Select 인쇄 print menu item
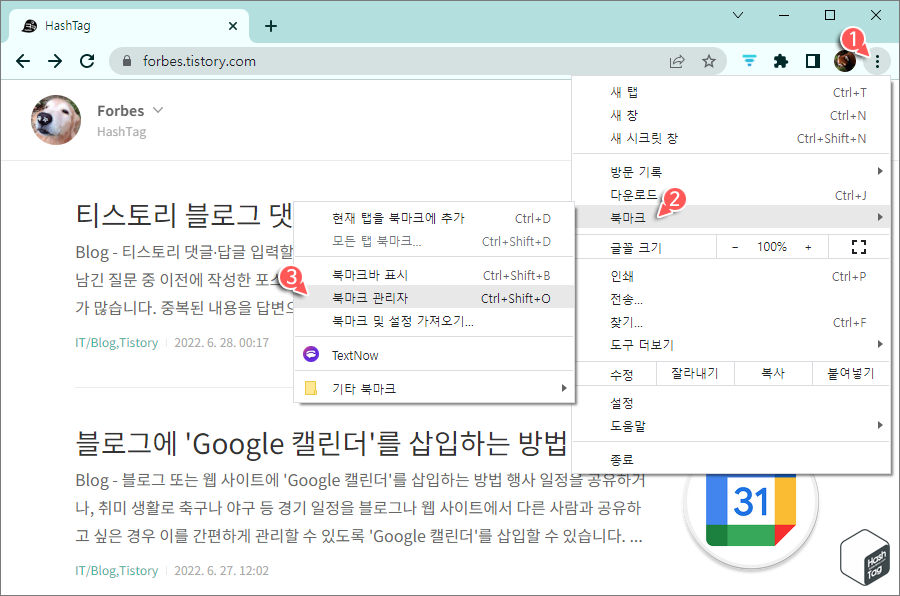The image size is (900, 596). point(731,276)
